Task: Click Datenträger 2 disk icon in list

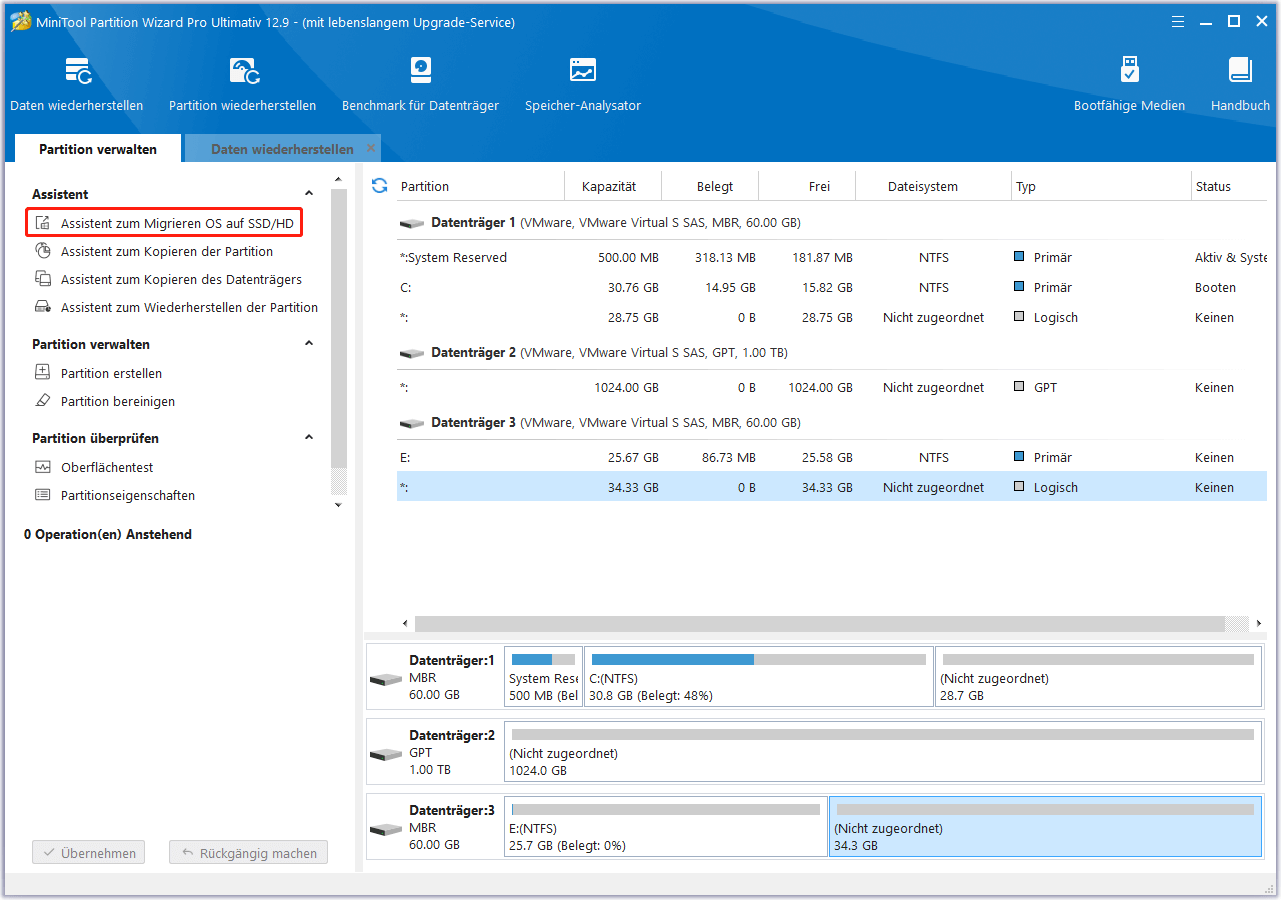Action: tap(411, 353)
